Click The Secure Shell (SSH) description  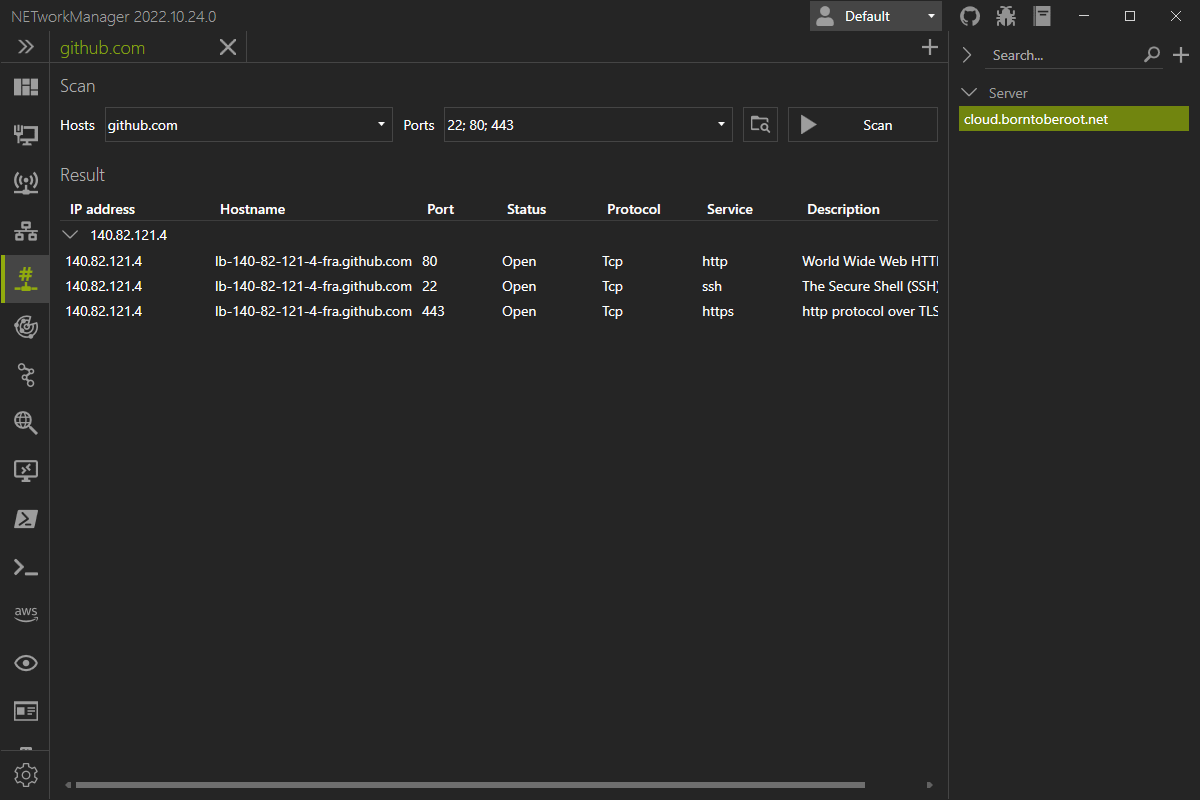[x=870, y=286]
